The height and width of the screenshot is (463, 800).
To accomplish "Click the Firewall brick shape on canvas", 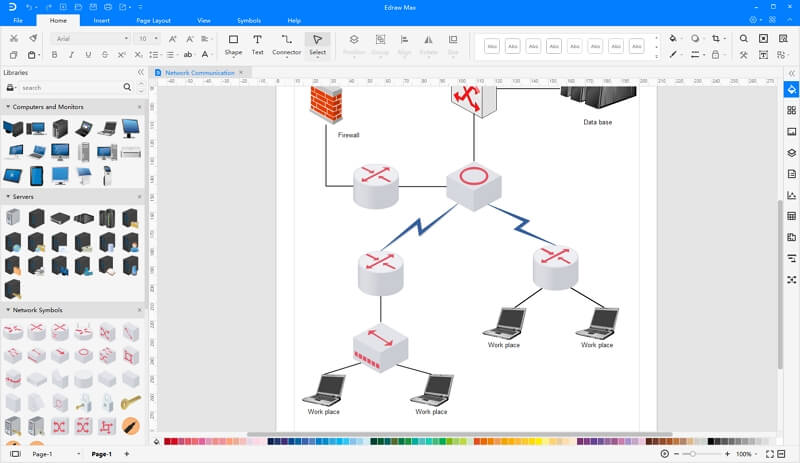I will 326,104.
